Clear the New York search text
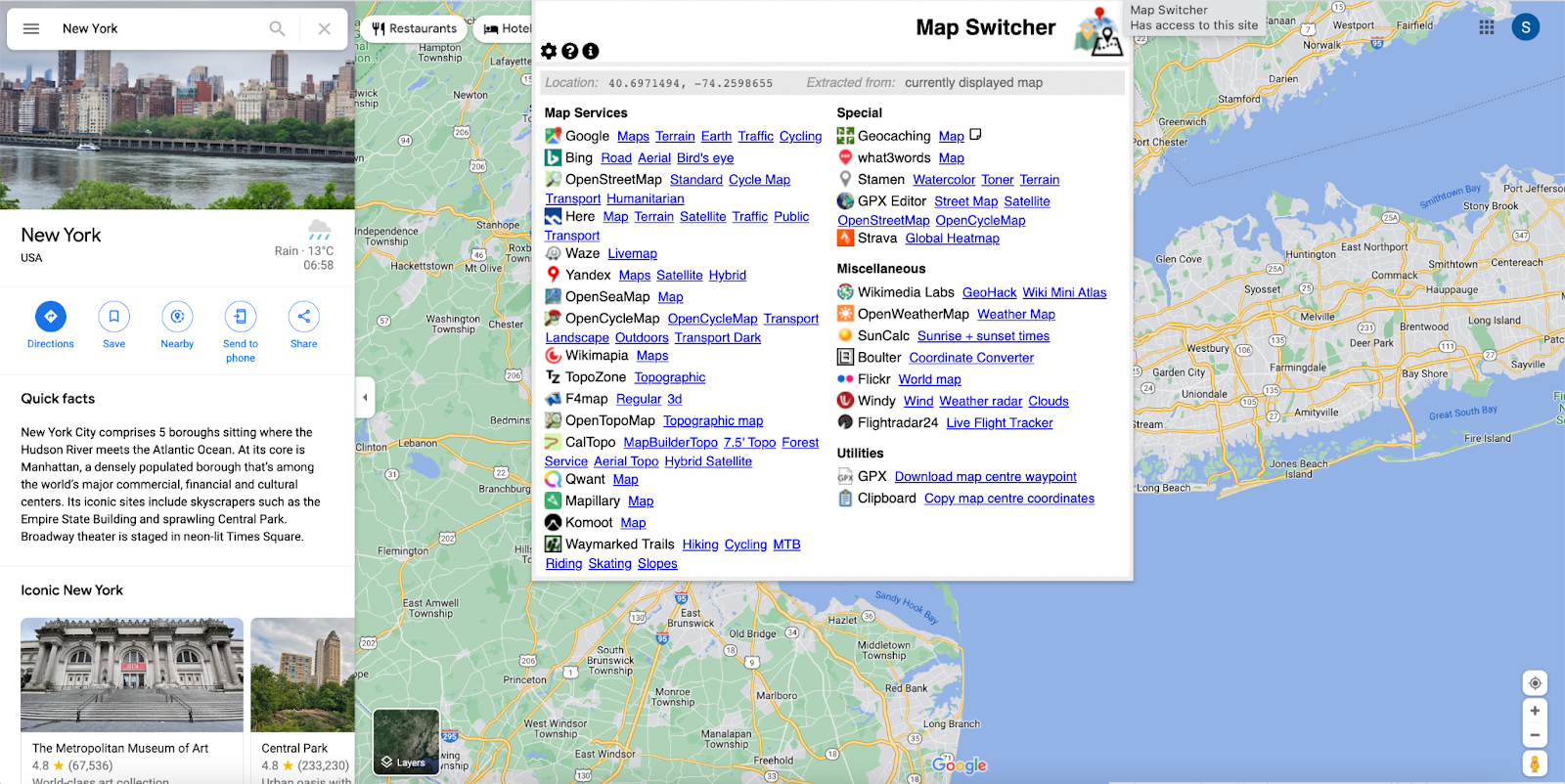 click(324, 28)
